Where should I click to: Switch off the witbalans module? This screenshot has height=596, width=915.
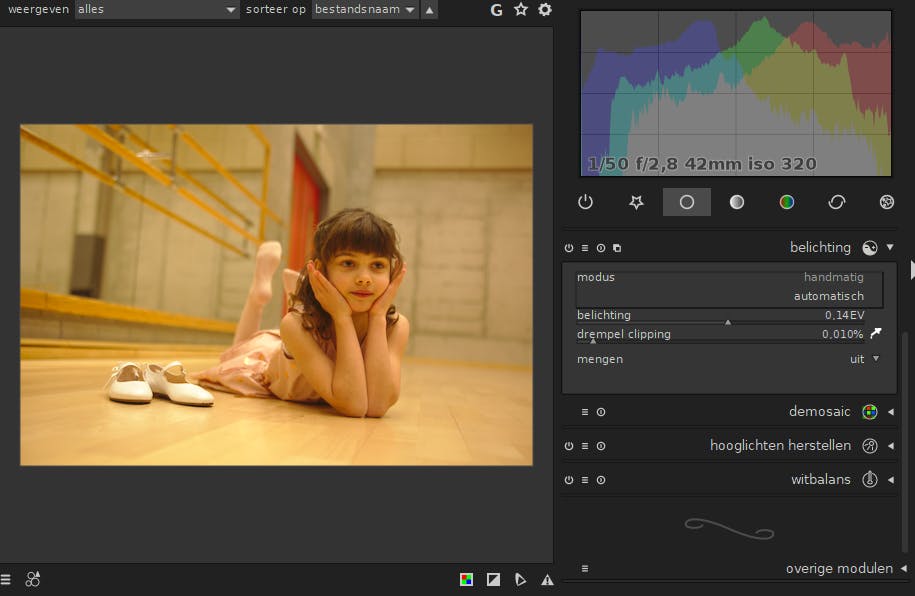tap(569, 480)
